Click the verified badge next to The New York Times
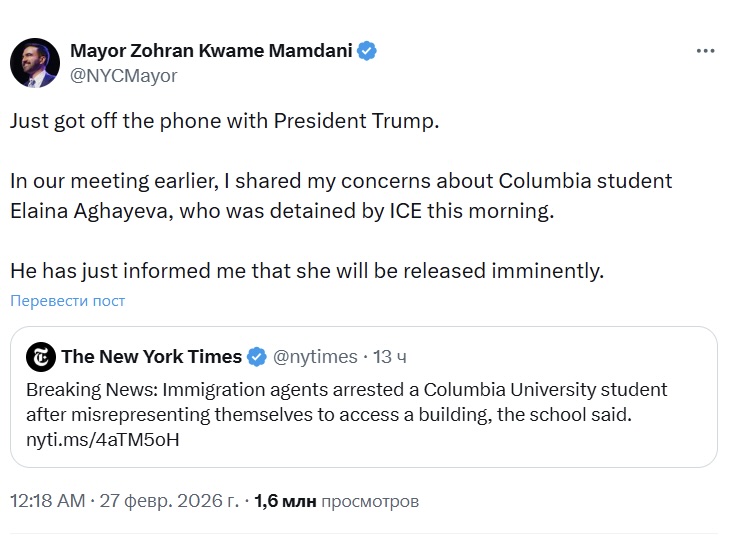735x537 pixels. 257,357
